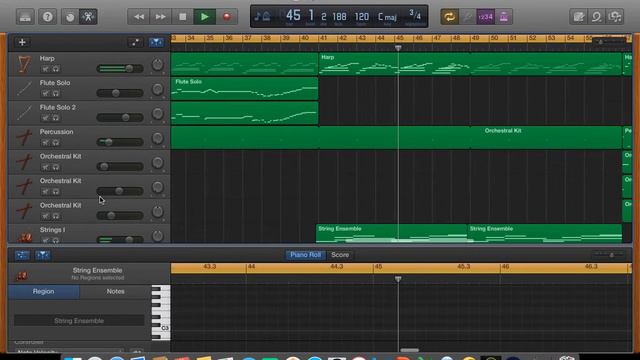The width and height of the screenshot is (640, 360).
Task: Click the Stop transport button
Action: point(182,17)
